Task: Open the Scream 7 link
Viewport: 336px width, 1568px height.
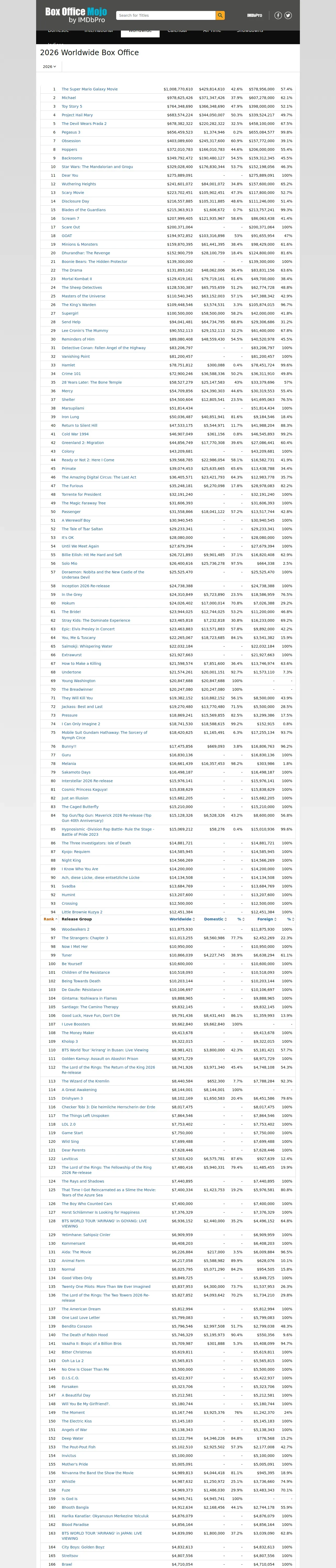Action: (x=70, y=218)
